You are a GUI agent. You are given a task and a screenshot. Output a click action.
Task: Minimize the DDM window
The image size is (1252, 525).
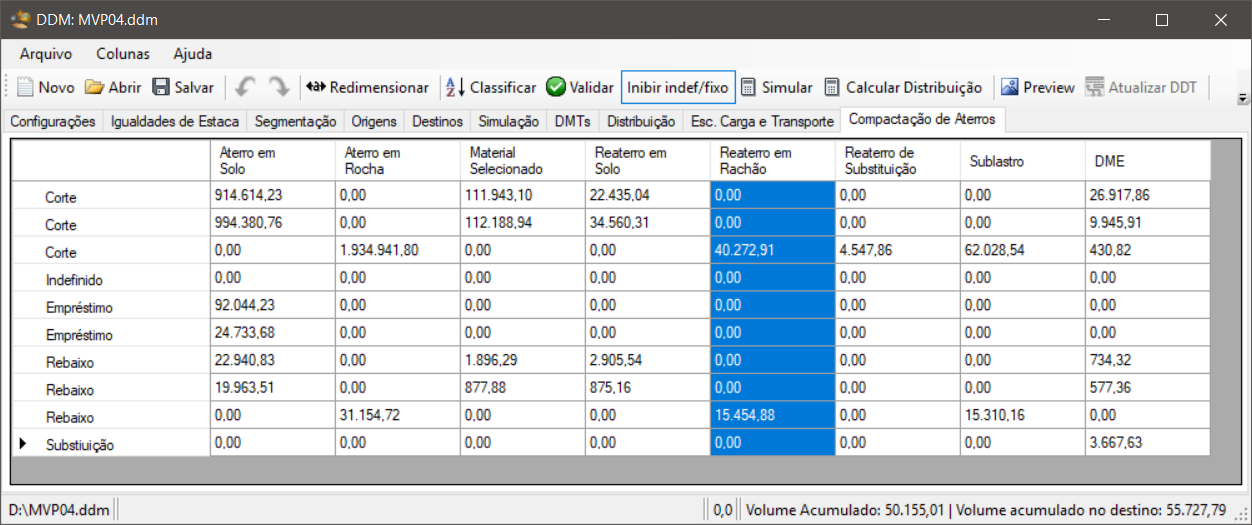pyautogui.click(x=1104, y=19)
